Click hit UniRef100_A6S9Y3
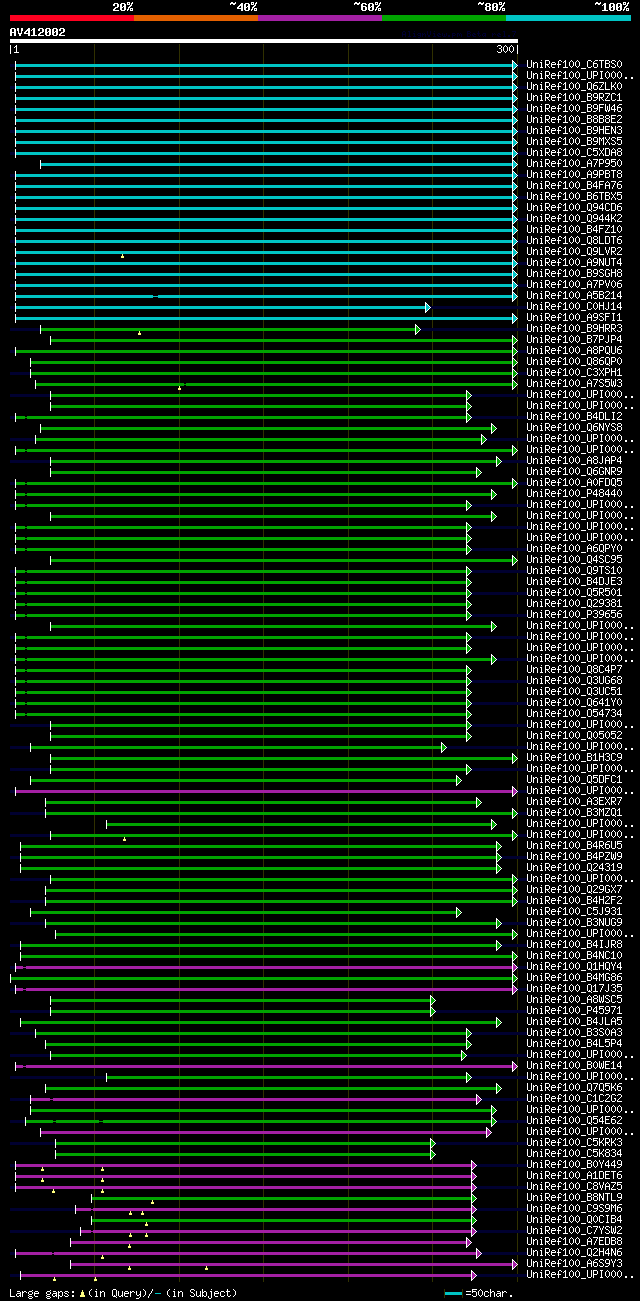 574,1264
